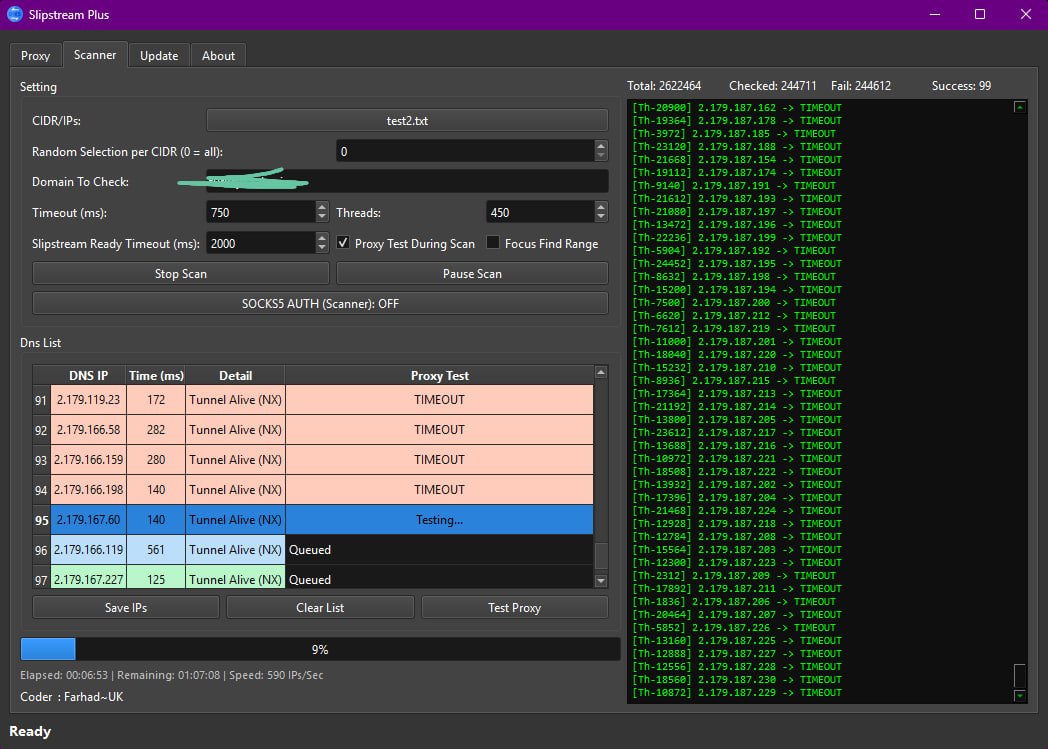Screen dimensions: 1048x749
Task: Click the Detail column header
Action: tap(235, 376)
